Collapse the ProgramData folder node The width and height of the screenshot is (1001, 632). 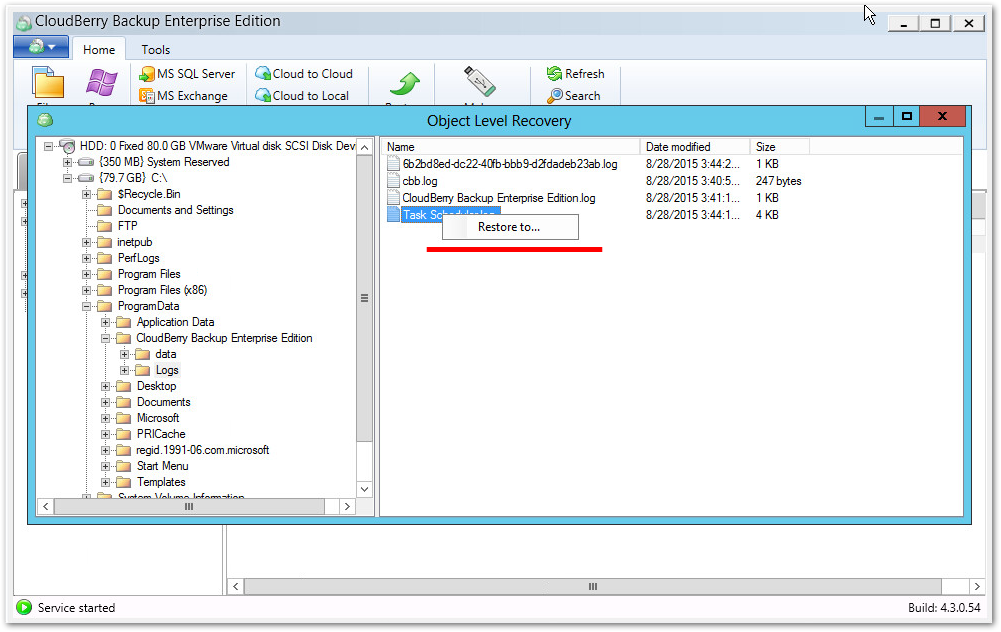click(x=86, y=306)
